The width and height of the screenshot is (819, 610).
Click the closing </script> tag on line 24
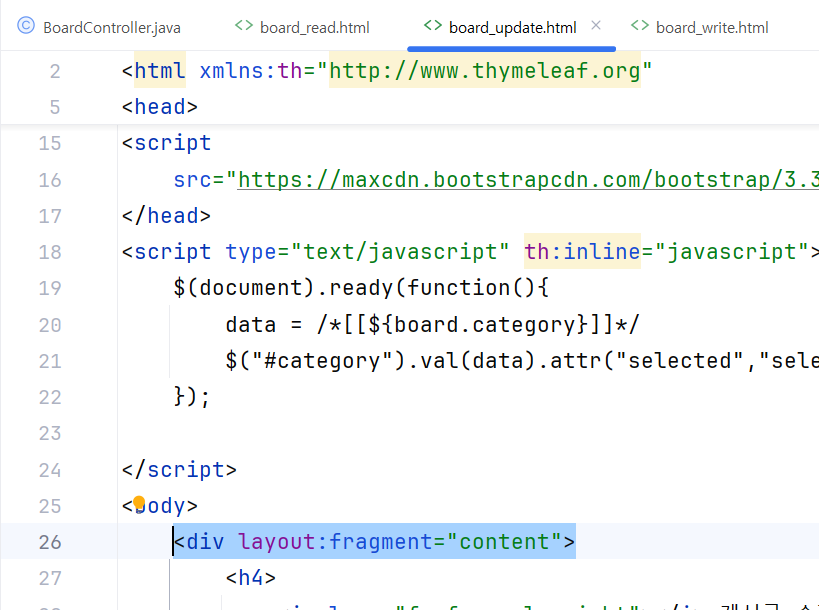pyautogui.click(x=179, y=470)
